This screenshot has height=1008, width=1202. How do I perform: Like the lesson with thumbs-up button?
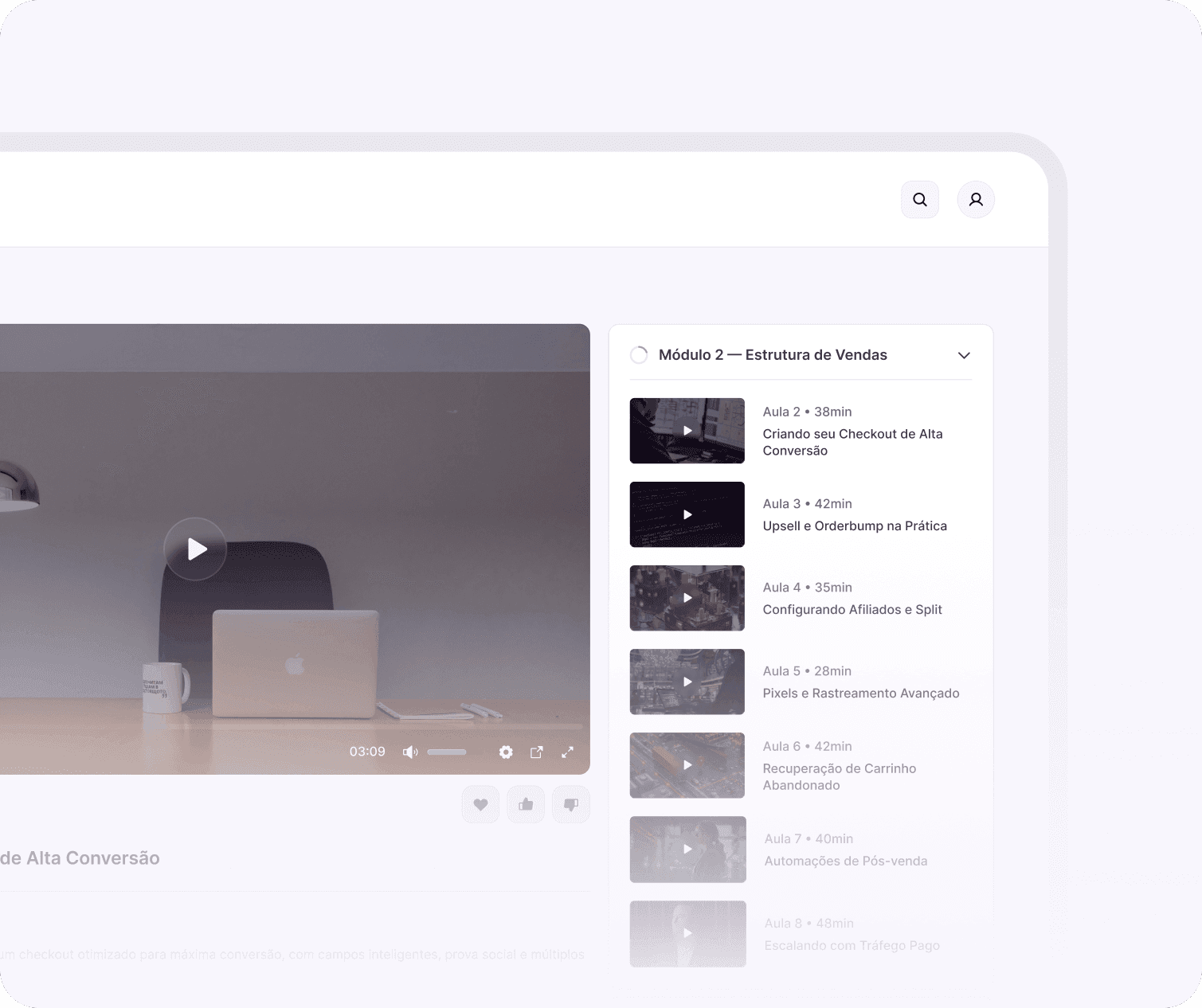526,804
